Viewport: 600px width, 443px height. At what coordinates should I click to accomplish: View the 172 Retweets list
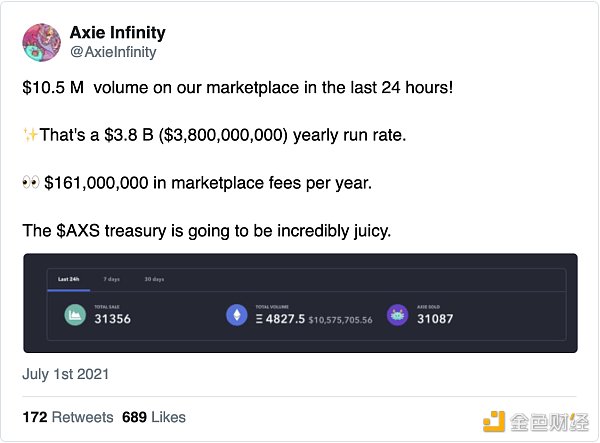(67, 417)
